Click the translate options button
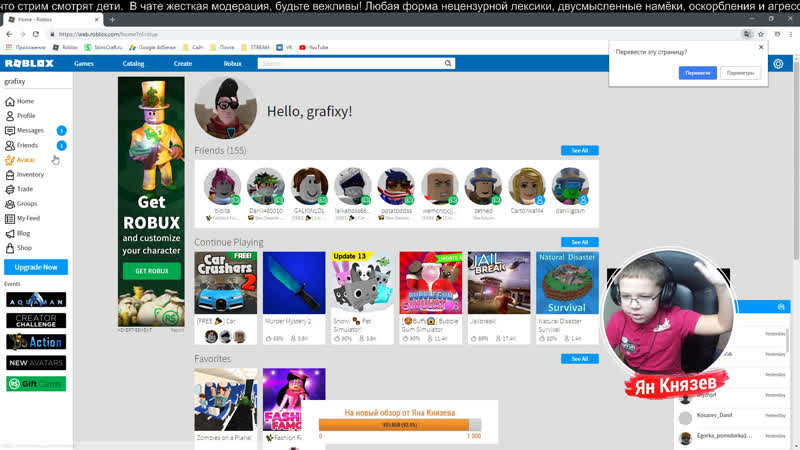Viewport: 800px width, 450px height. [x=740, y=73]
